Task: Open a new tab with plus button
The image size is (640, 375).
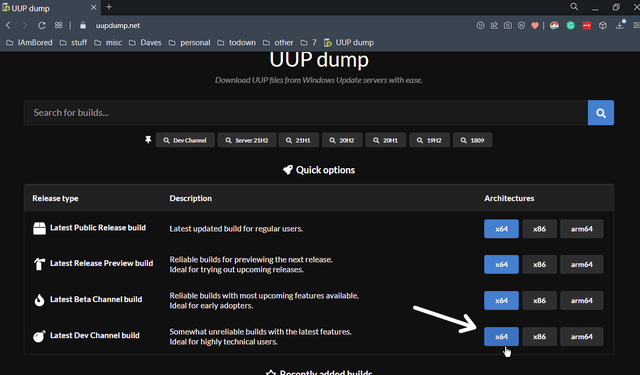Action: pos(109,7)
